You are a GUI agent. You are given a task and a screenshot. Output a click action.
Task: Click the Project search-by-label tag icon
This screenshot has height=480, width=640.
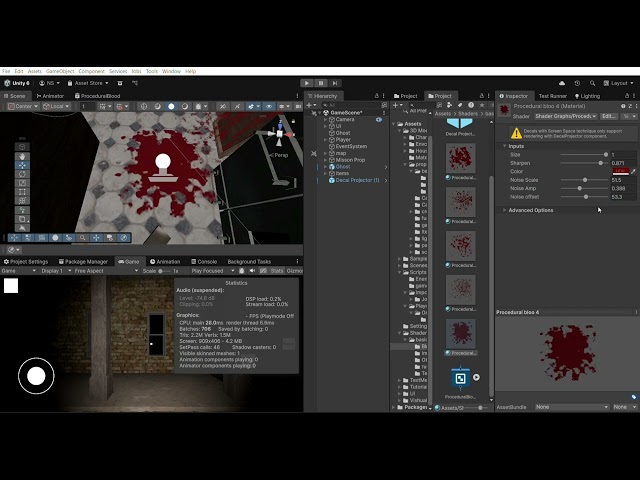tap(460, 105)
